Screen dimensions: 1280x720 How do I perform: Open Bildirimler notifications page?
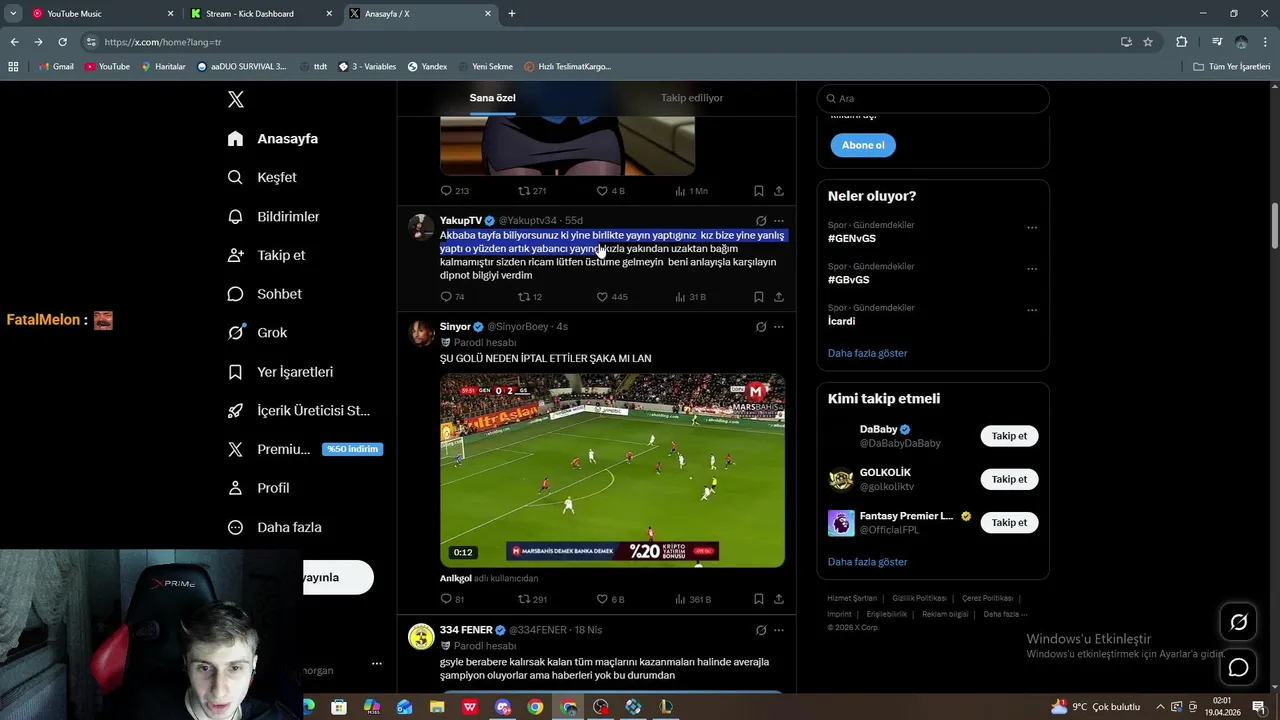(x=273, y=216)
